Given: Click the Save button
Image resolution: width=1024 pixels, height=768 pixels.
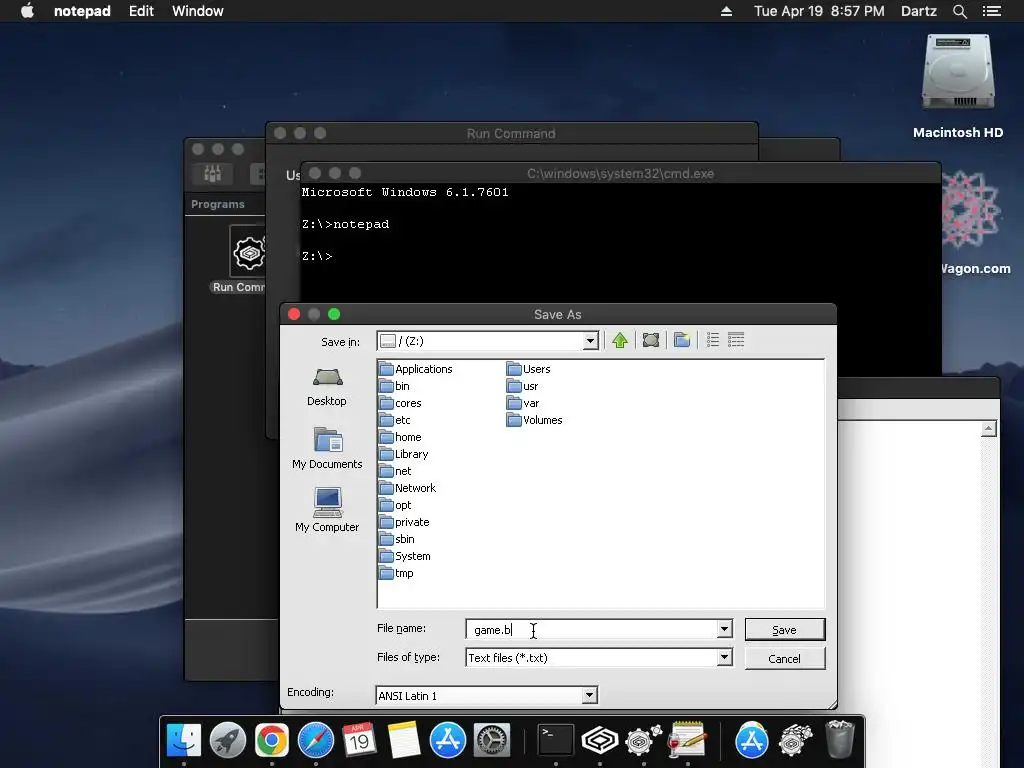Looking at the screenshot, I should tap(784, 630).
